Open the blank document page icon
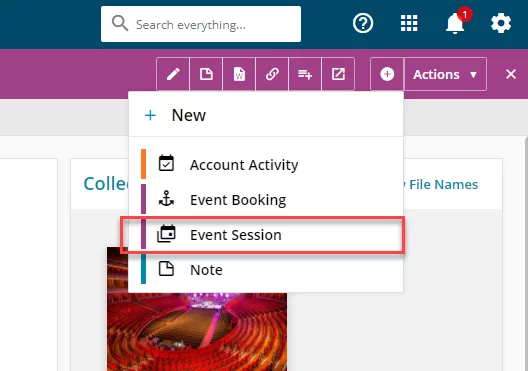The height and width of the screenshot is (371, 528). click(206, 74)
